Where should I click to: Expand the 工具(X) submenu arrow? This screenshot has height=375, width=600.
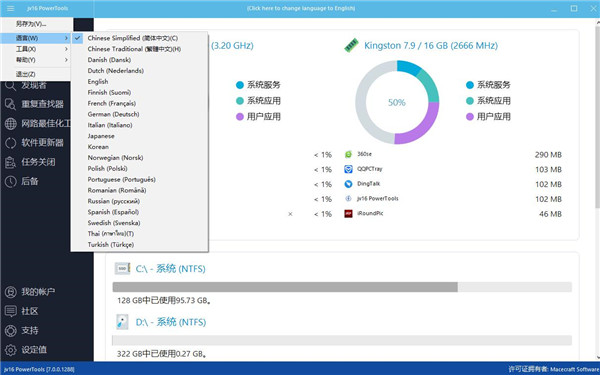point(67,49)
